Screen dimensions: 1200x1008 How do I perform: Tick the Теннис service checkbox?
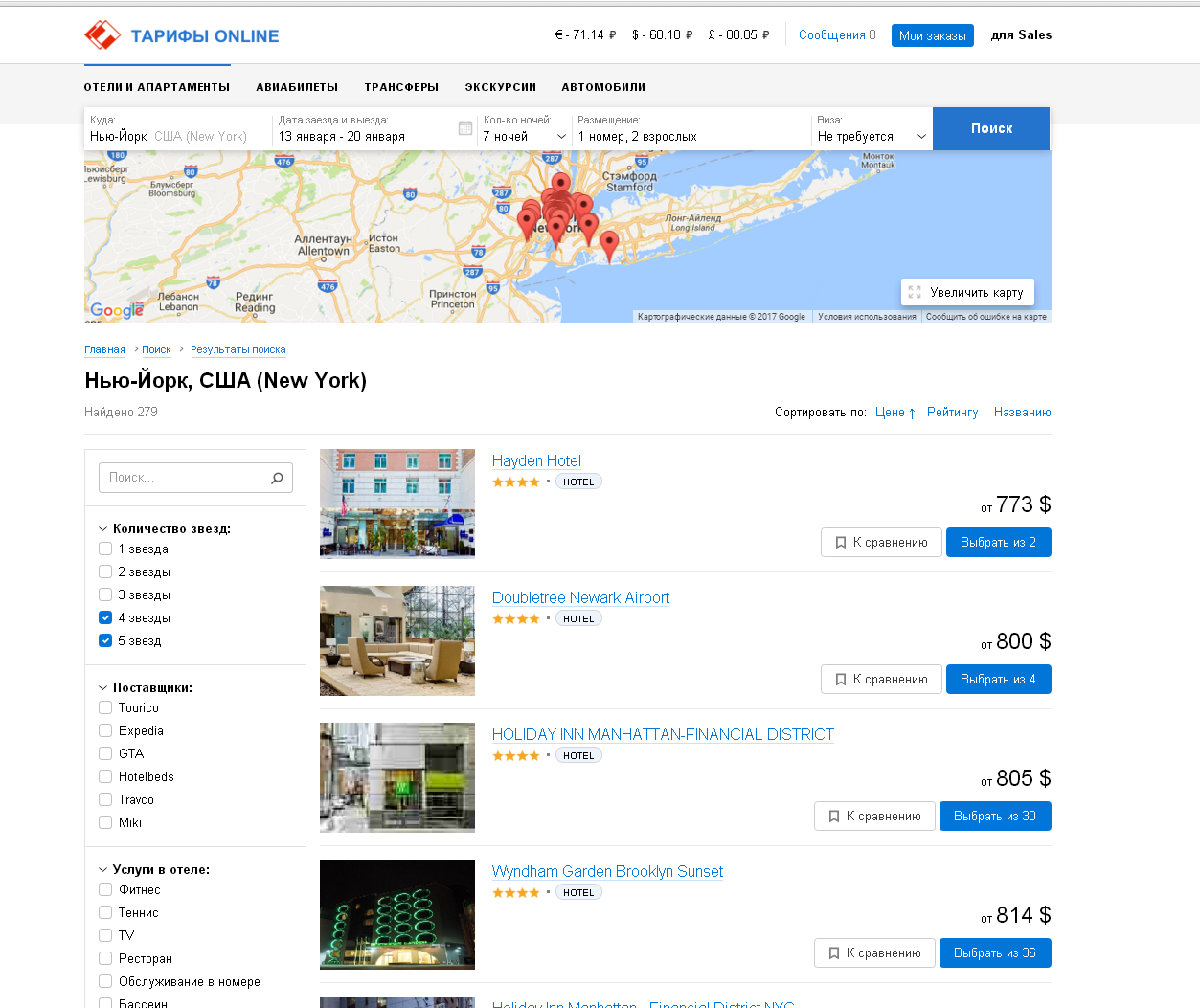(x=105, y=913)
